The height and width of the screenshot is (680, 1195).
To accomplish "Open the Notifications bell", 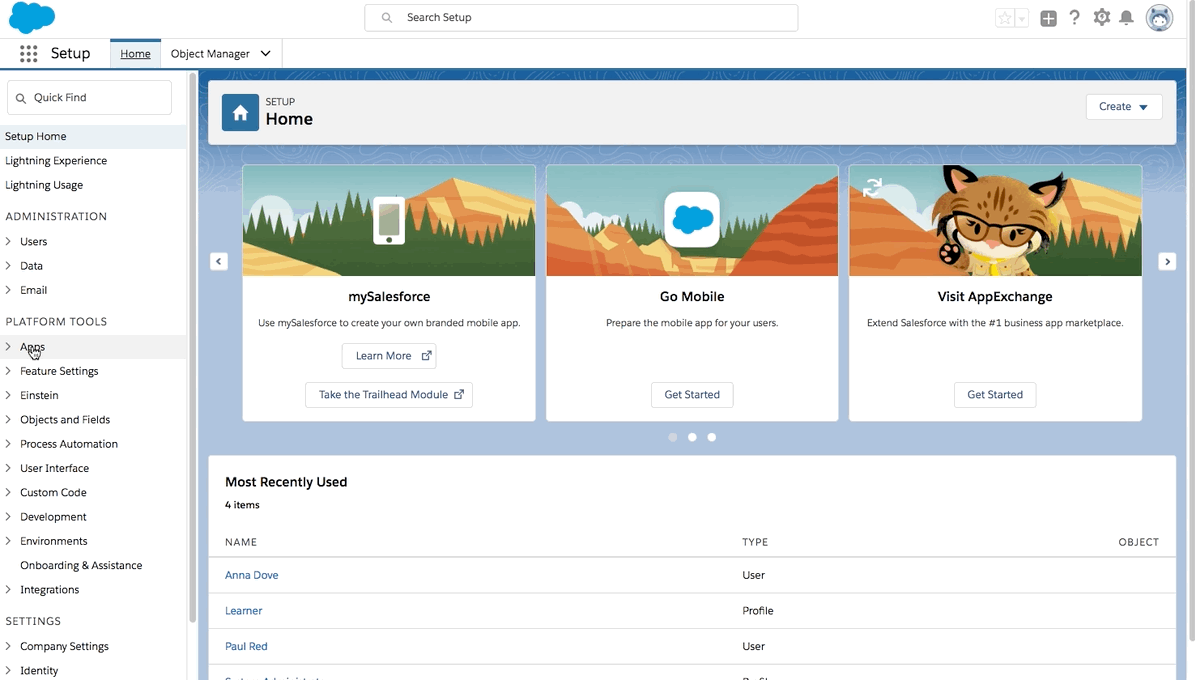I will (x=1127, y=18).
